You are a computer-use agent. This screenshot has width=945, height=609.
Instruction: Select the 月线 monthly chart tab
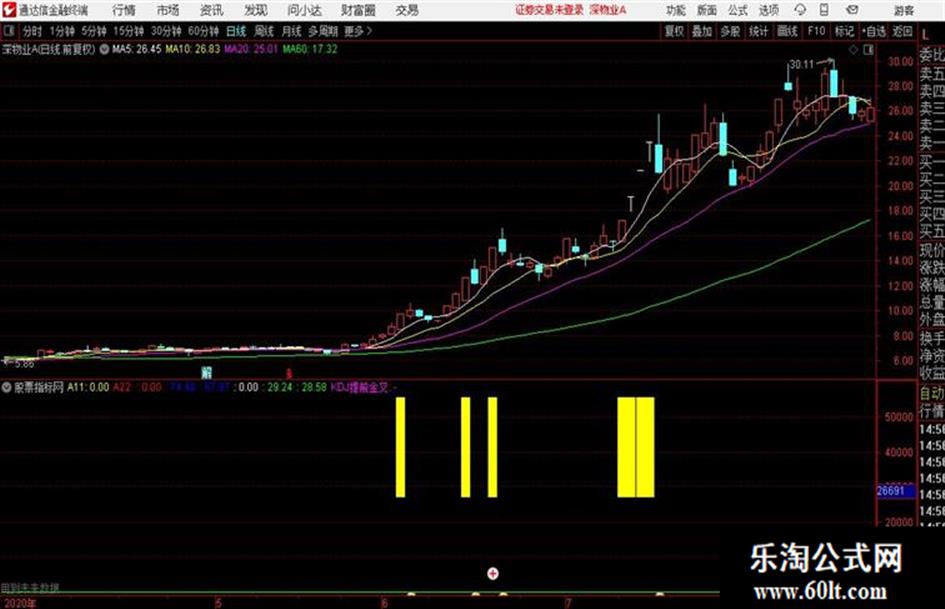(x=292, y=31)
